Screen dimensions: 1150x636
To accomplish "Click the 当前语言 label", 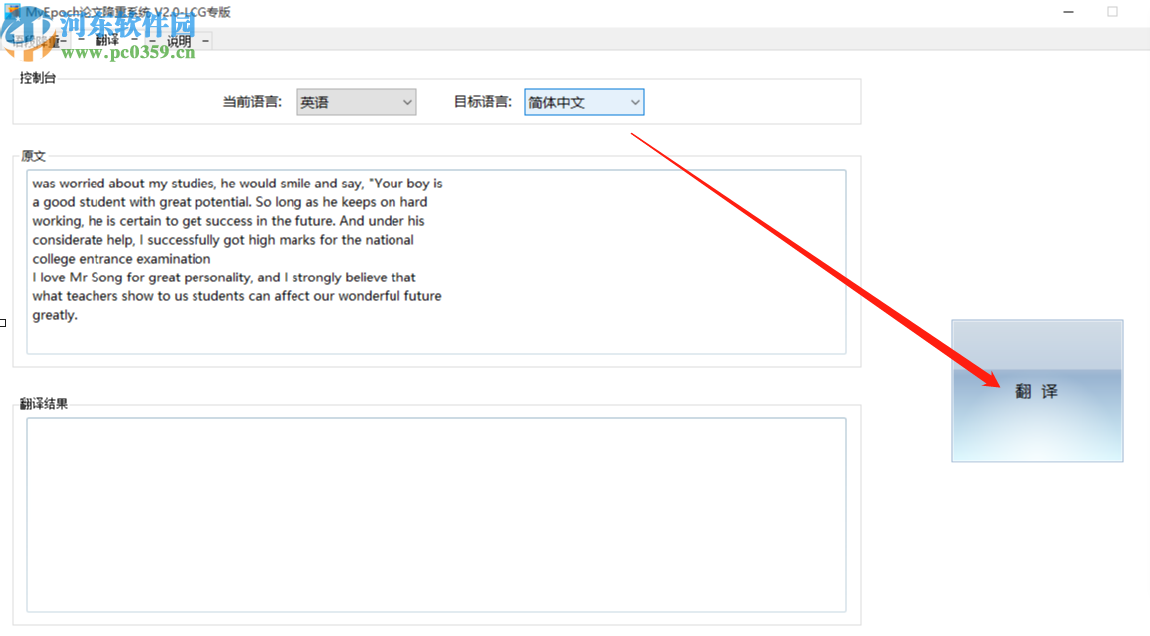I will (252, 102).
